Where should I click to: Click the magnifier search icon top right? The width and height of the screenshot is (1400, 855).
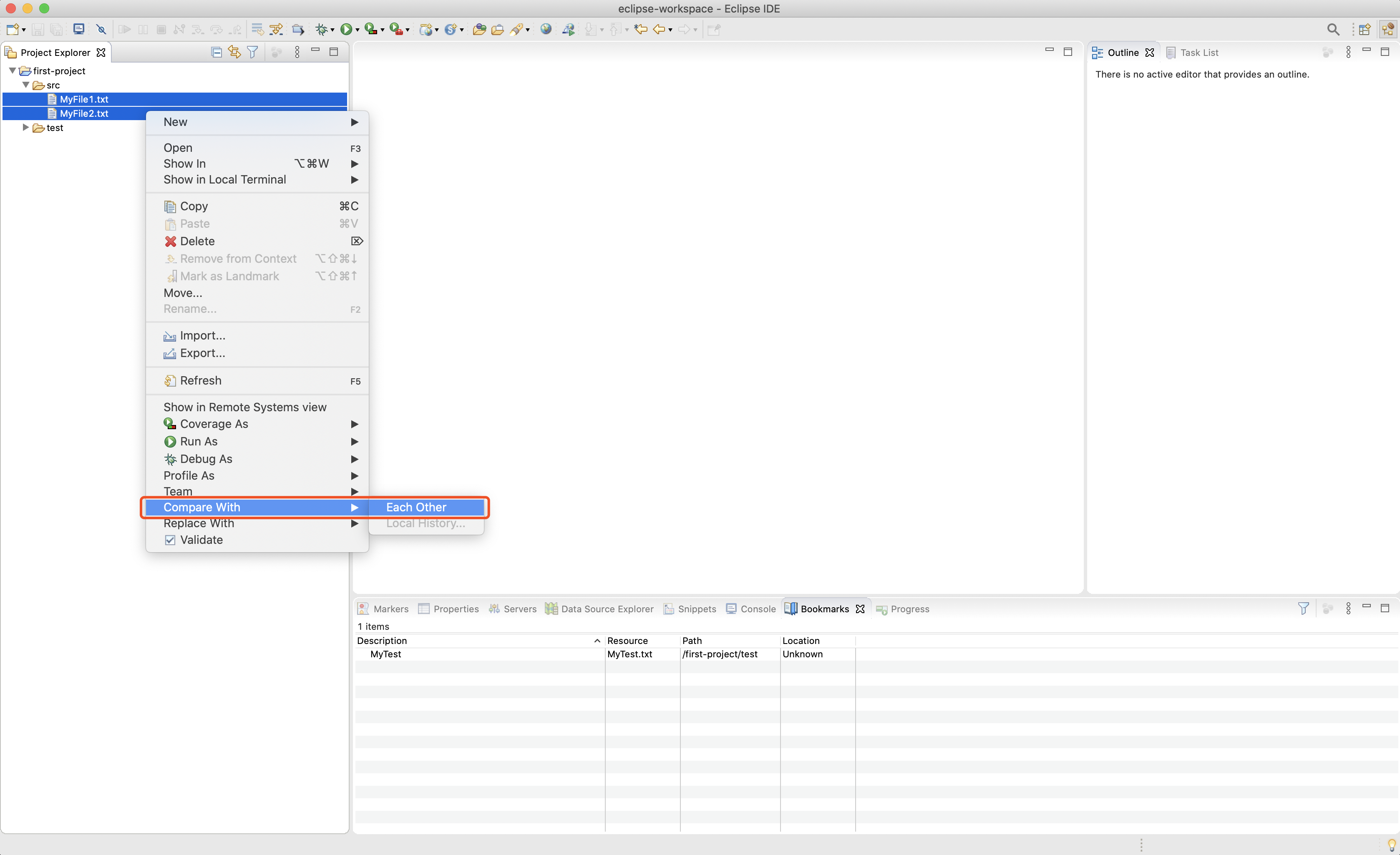coord(1333,30)
